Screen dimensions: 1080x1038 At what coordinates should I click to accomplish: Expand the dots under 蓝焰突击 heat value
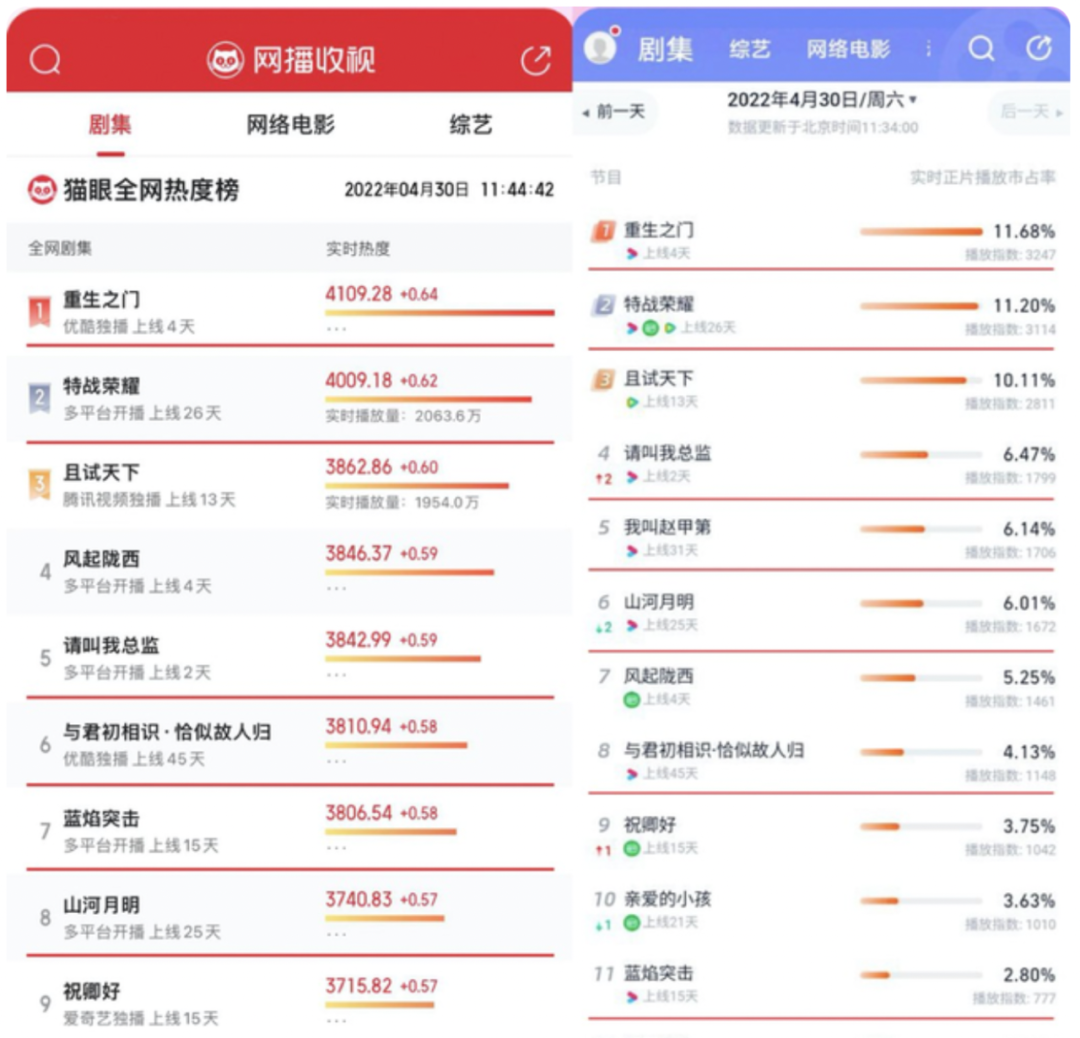pyautogui.click(x=336, y=848)
